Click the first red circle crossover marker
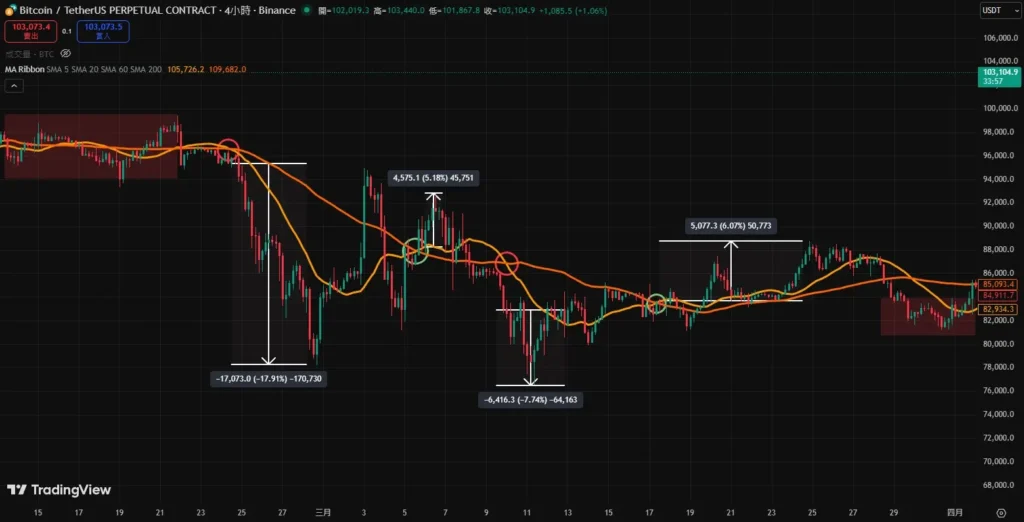The width and height of the screenshot is (1024, 522). point(228,150)
